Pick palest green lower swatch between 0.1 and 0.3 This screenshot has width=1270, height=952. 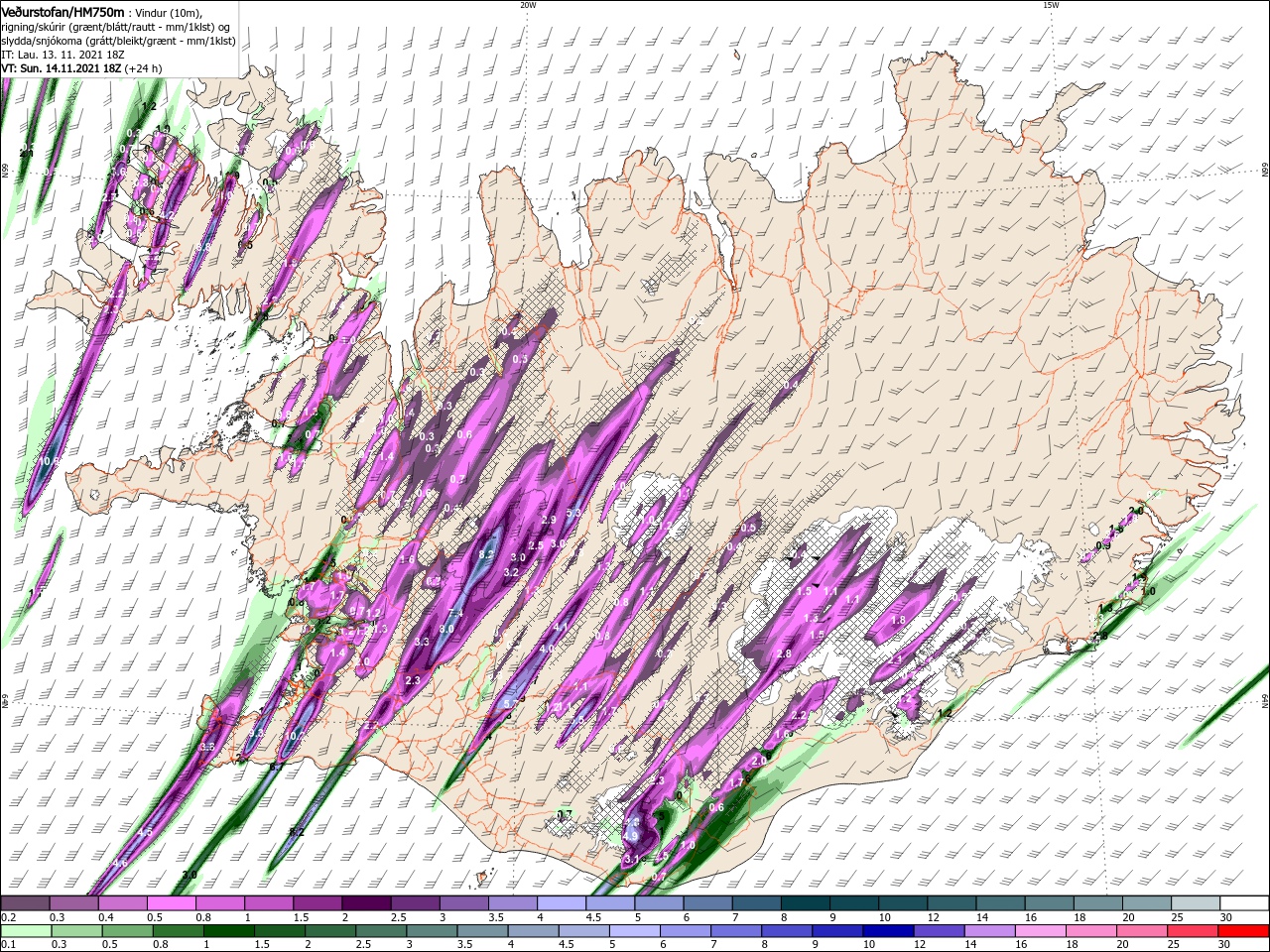tap(26, 931)
